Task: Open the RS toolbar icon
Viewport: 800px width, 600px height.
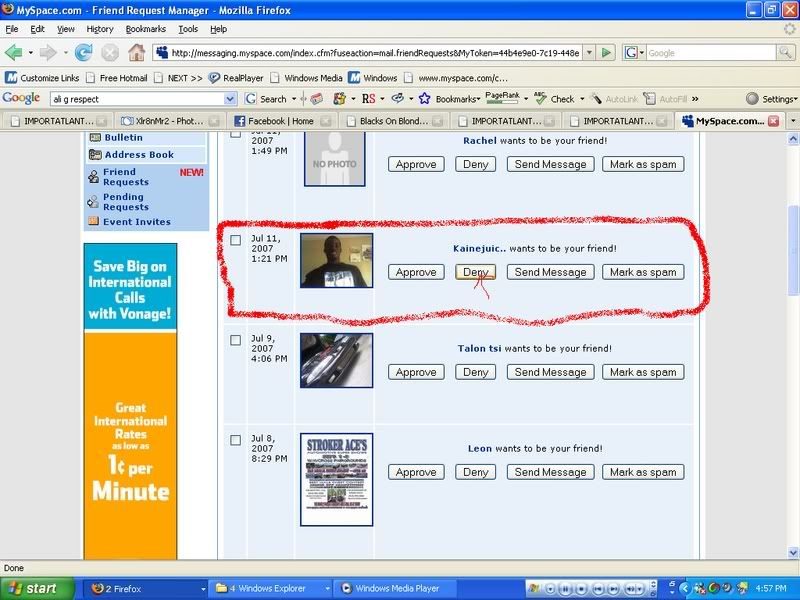Action: point(368,99)
